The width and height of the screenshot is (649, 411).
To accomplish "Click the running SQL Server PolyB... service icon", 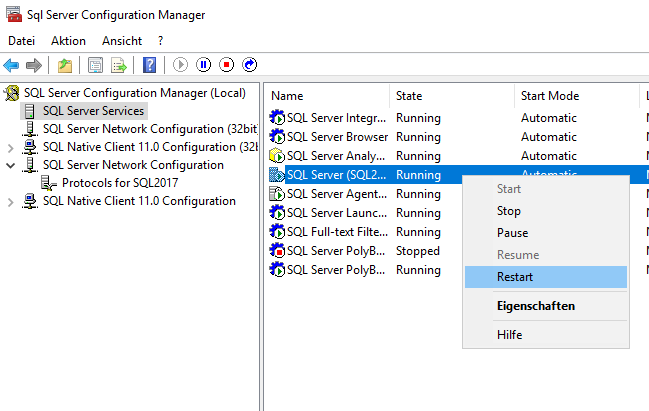I will point(277,270).
